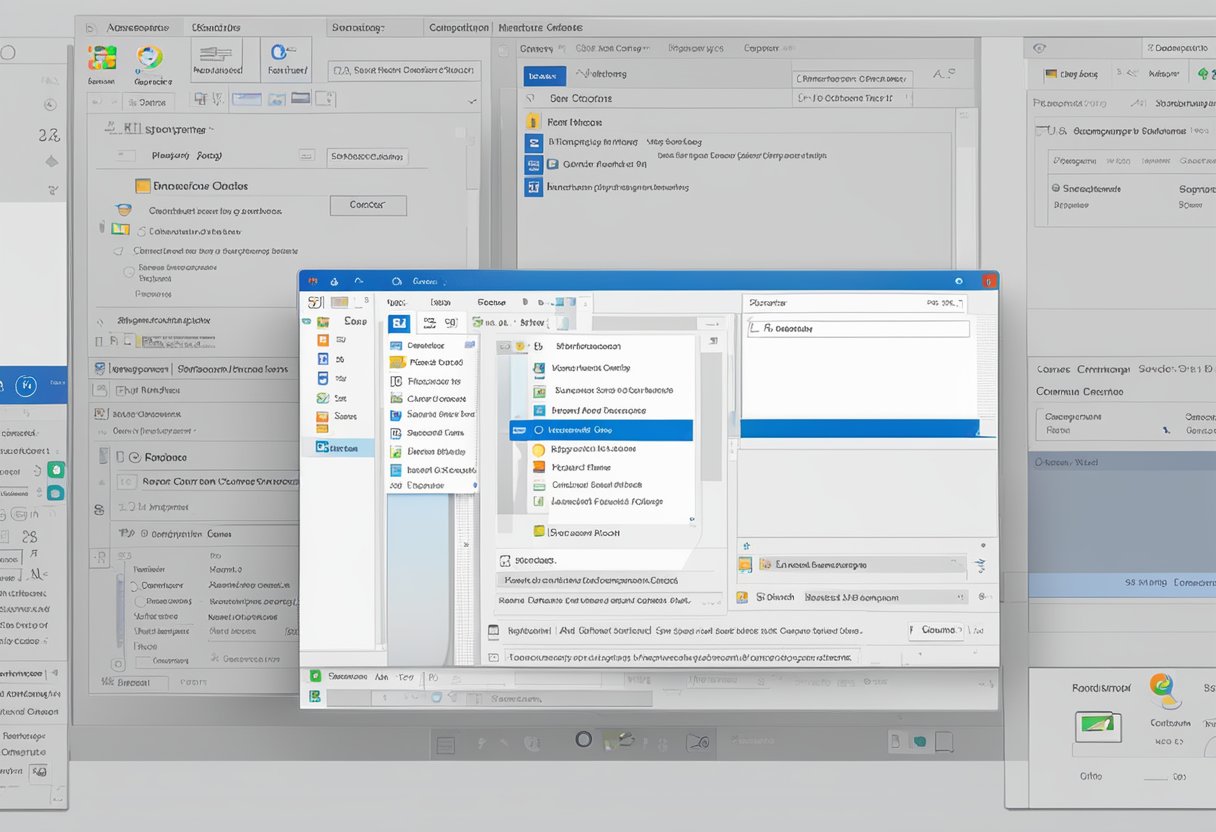This screenshot has width=1216, height=832.
Task: Open the orange mail-style icon in the left sidebar
Action: coord(322,416)
